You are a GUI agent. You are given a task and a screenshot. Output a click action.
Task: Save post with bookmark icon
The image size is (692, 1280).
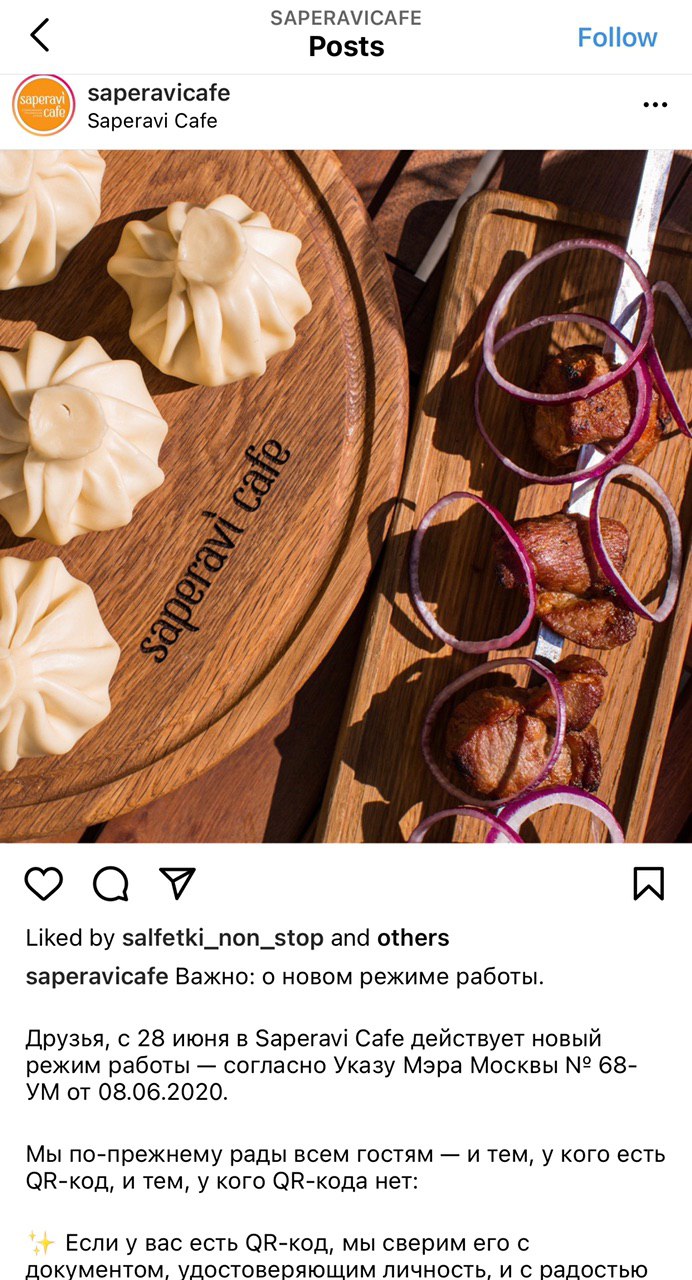pos(648,883)
